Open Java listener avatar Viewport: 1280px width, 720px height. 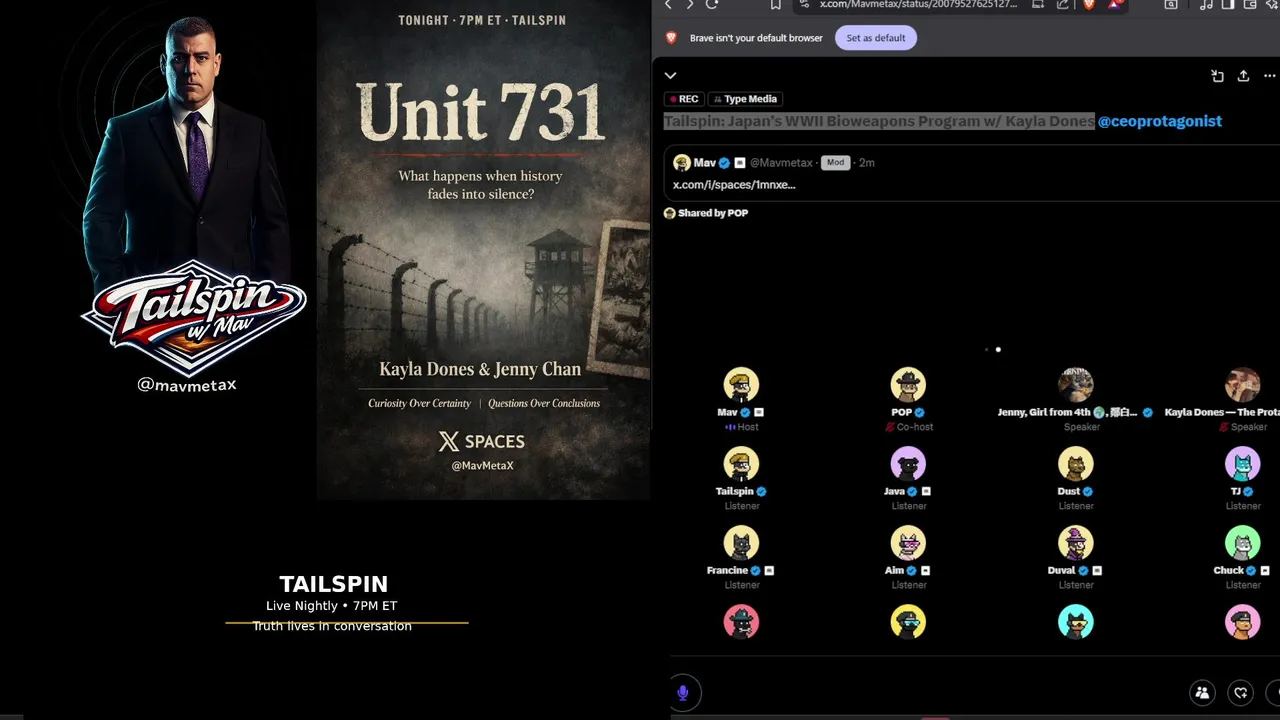pos(908,464)
